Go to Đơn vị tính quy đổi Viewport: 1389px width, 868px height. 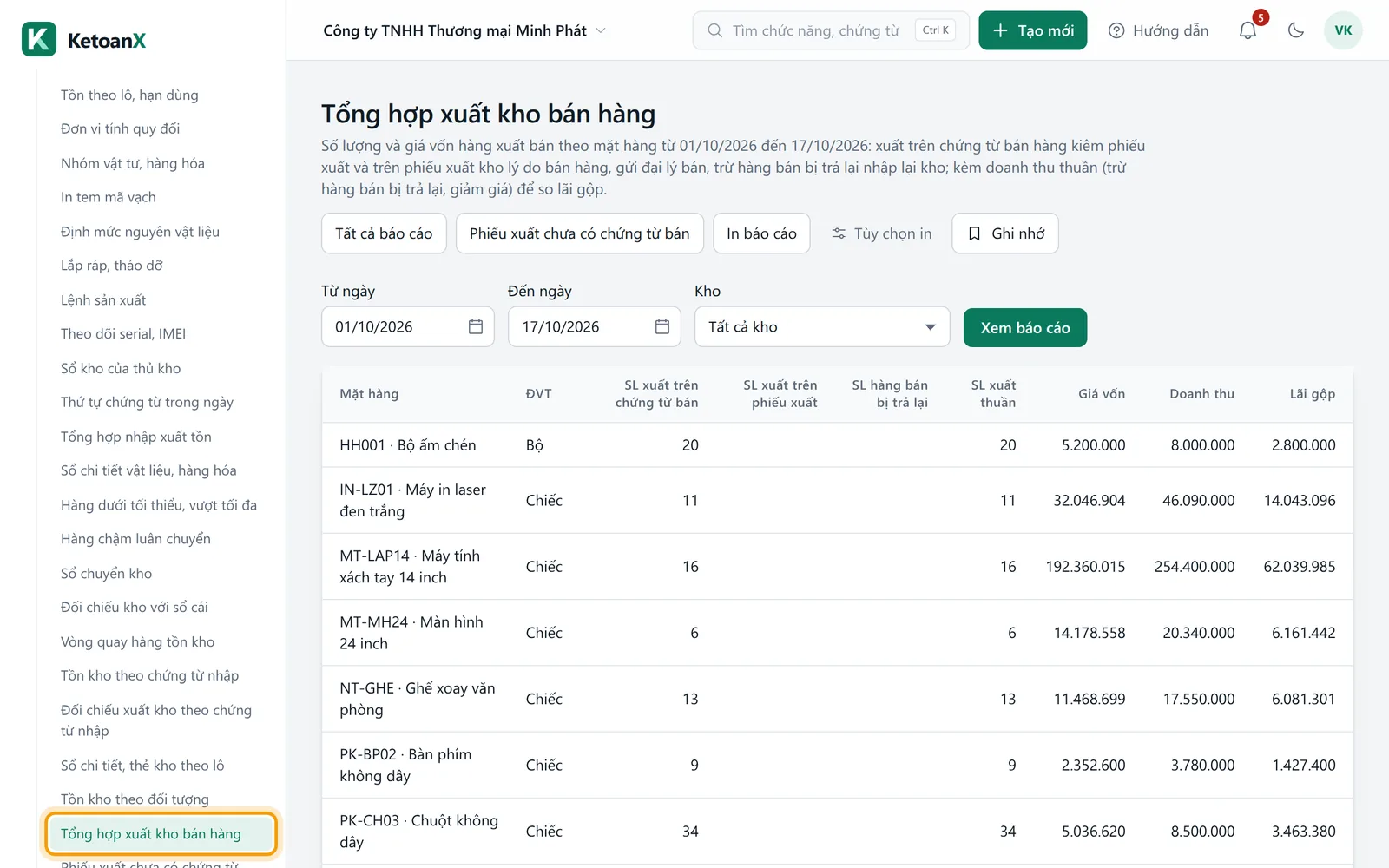coord(121,128)
